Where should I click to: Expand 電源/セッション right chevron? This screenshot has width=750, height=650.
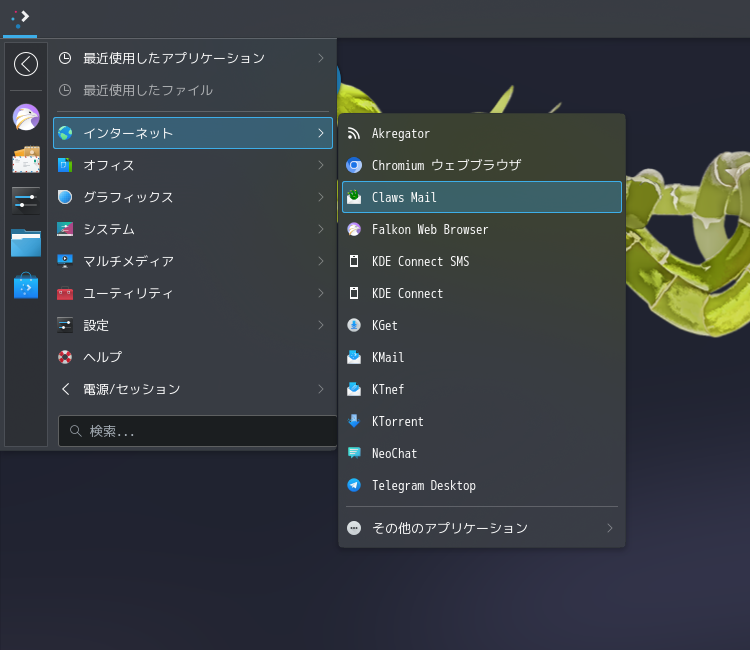[321, 389]
